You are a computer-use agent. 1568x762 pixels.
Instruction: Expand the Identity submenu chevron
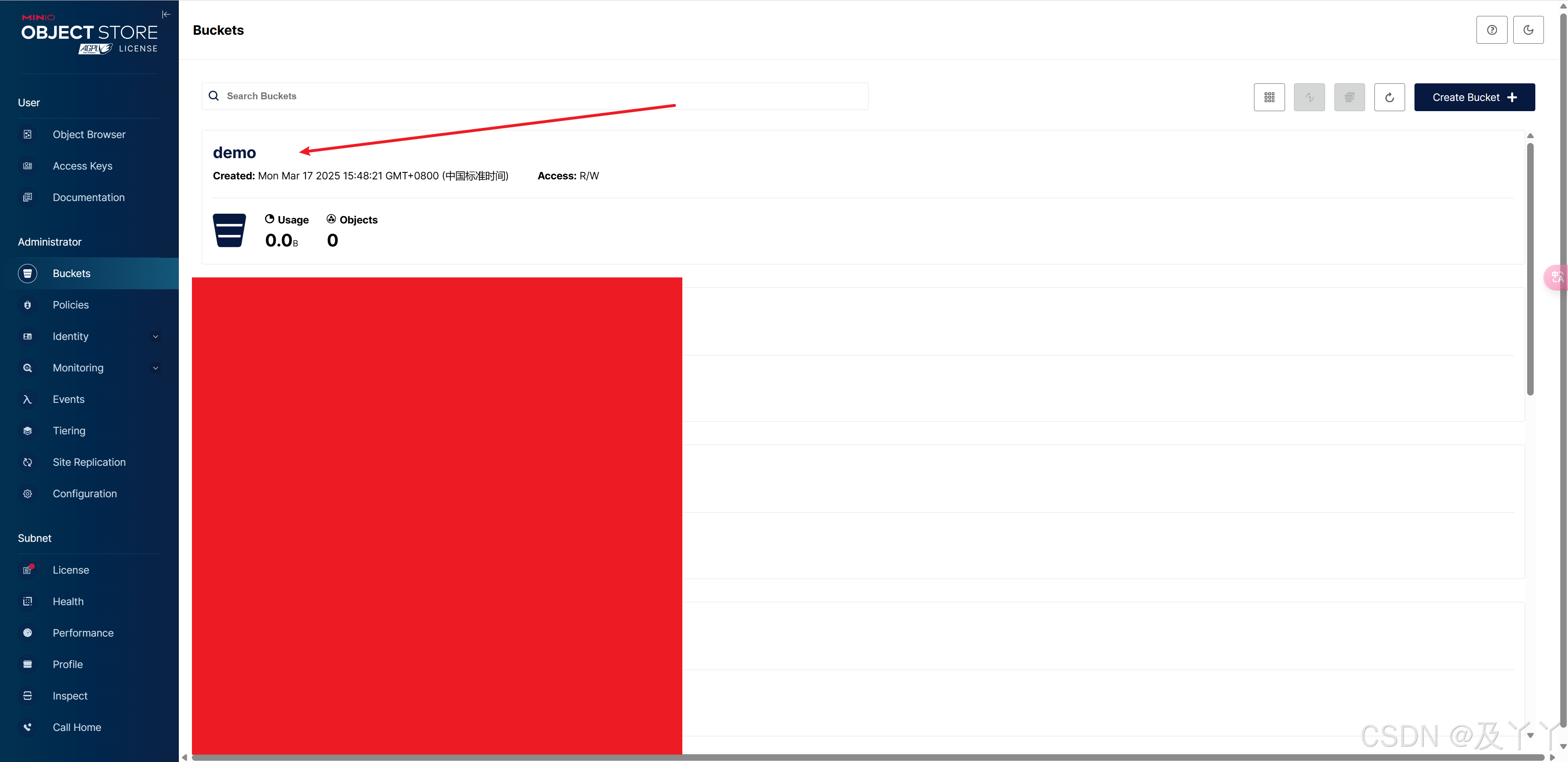pos(156,336)
